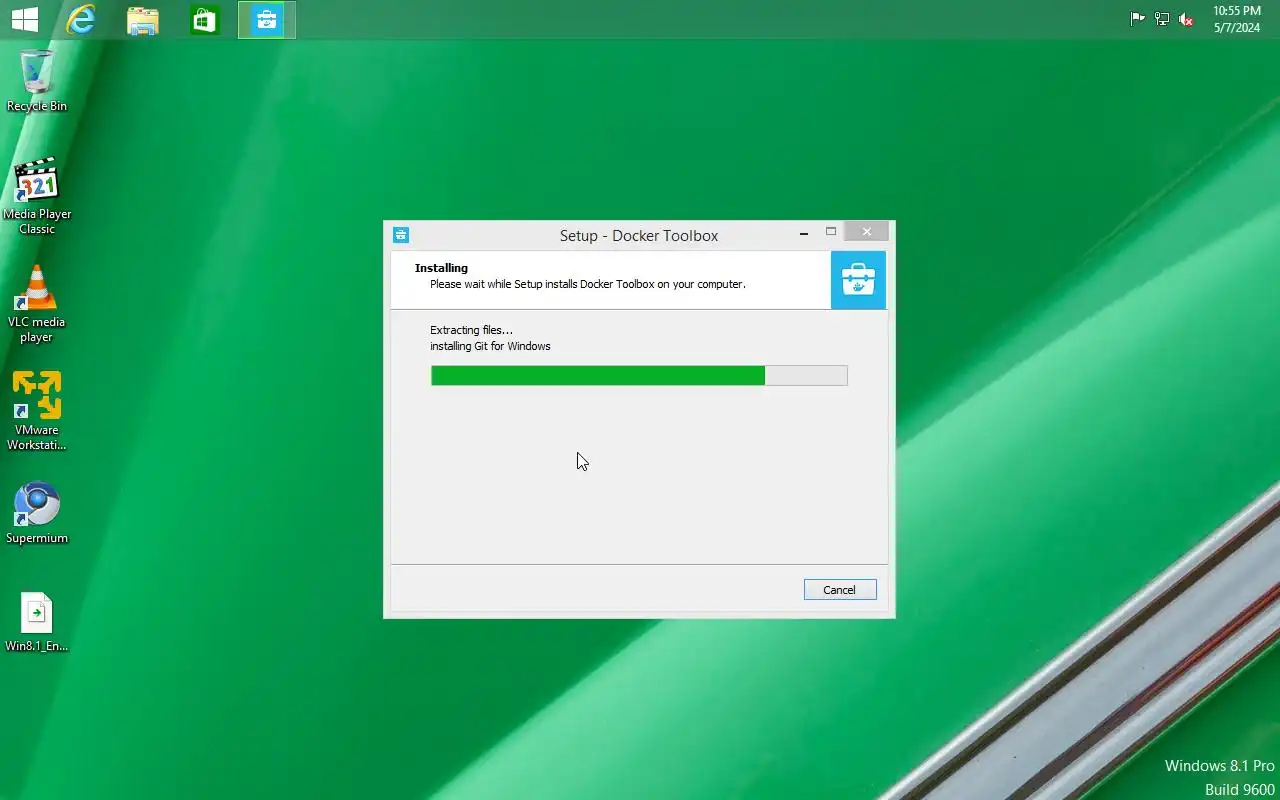Open the Recycle Bin desktop icon
Image resolution: width=1280 pixels, height=800 pixels.
(37, 80)
